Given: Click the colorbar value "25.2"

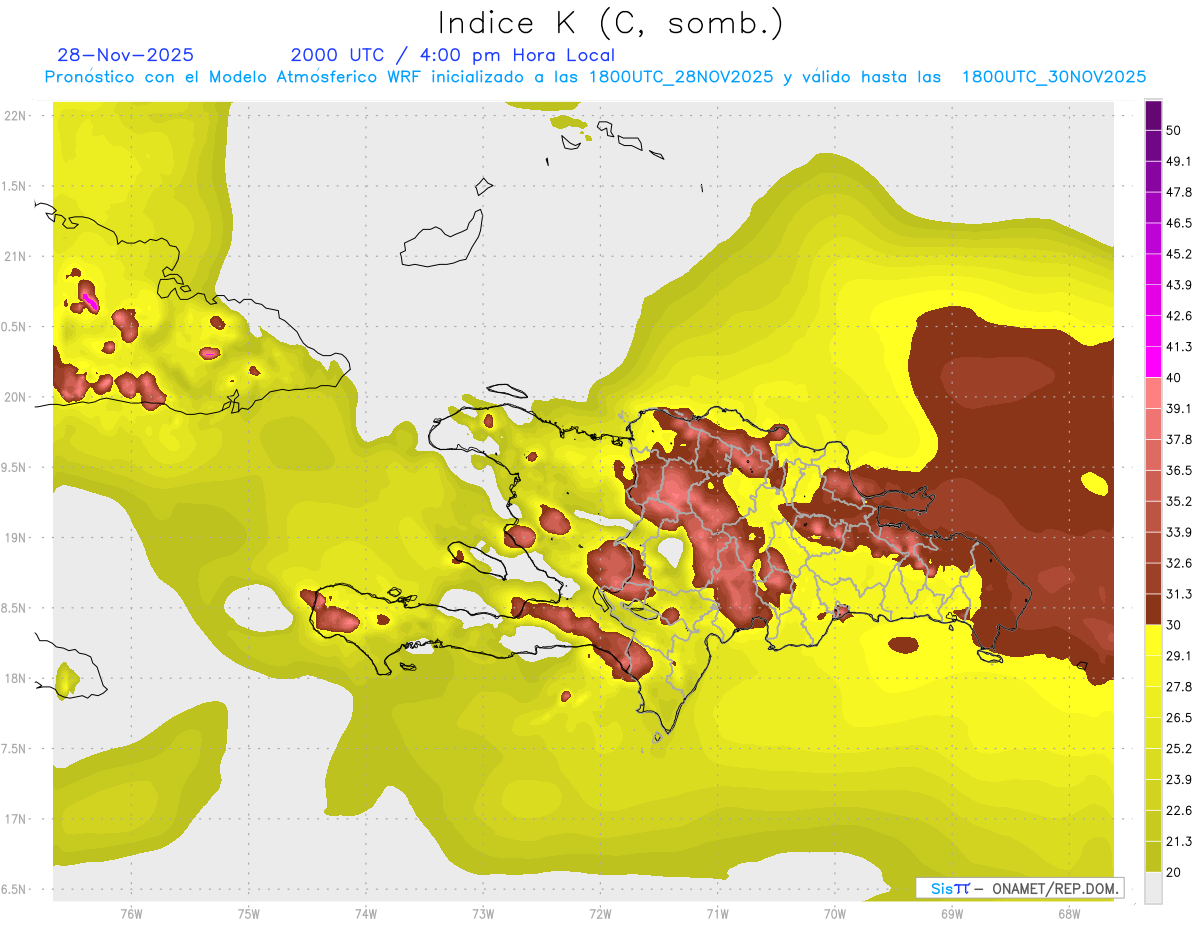Looking at the screenshot, I should 1179,748.
